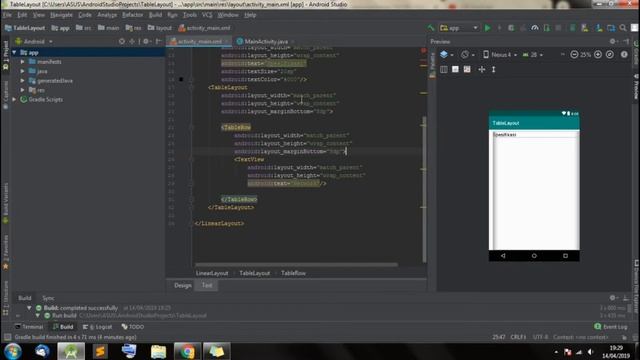
Task: Open the Android Profiler gauge icon
Action: pyautogui.click(x=535, y=28)
